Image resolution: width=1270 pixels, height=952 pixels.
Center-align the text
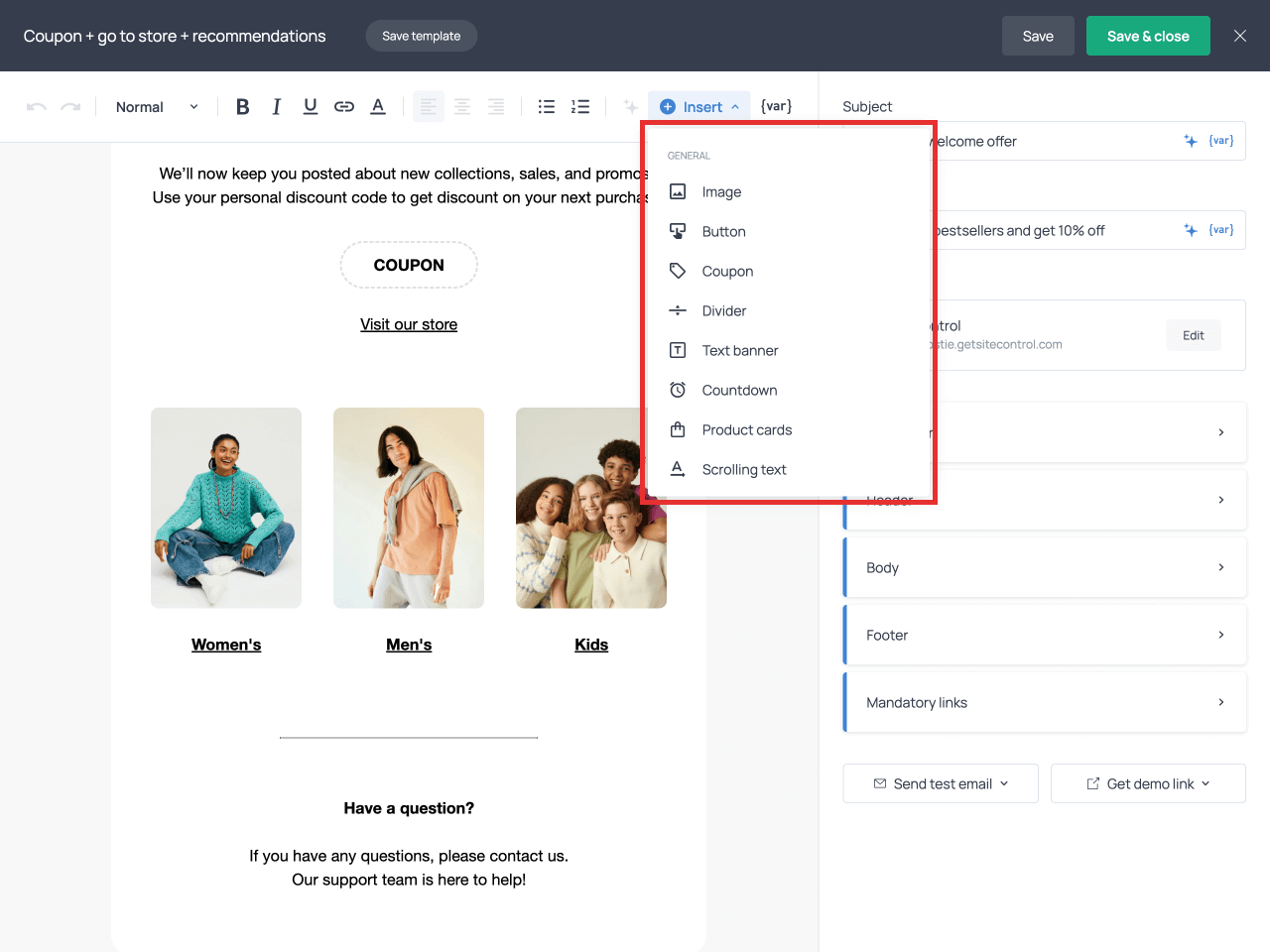pos(462,107)
